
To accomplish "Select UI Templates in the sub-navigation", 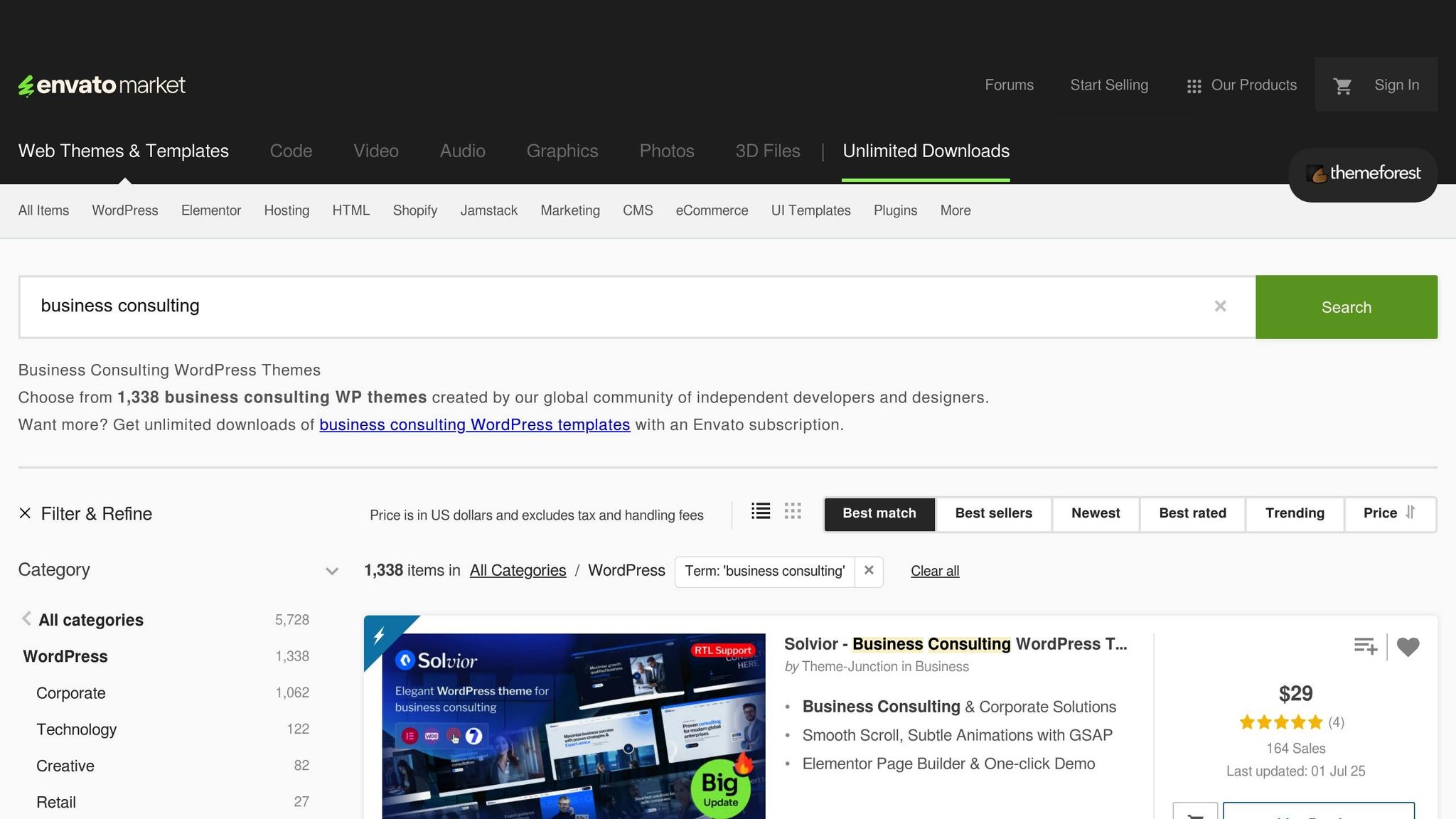I will [x=810, y=210].
